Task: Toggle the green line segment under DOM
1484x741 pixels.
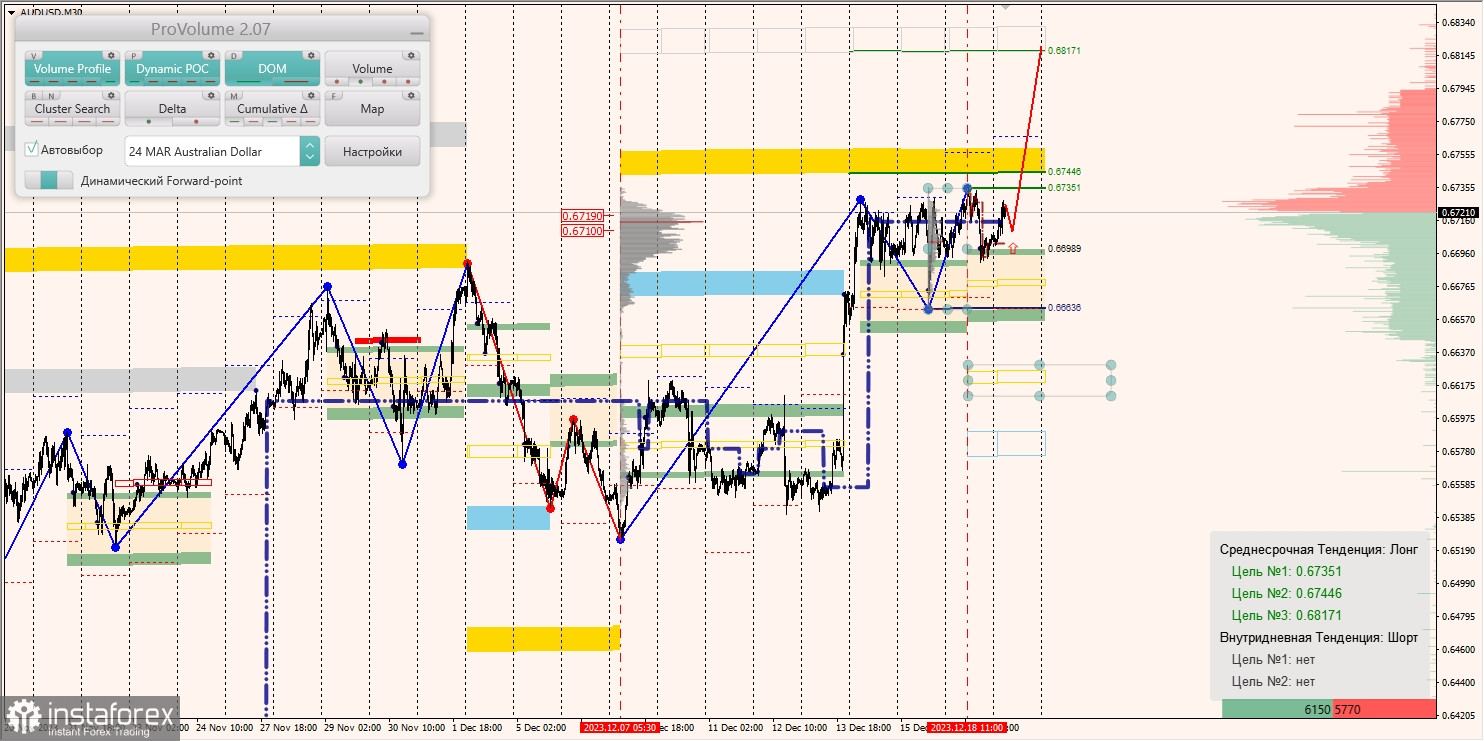Action: coord(248,81)
